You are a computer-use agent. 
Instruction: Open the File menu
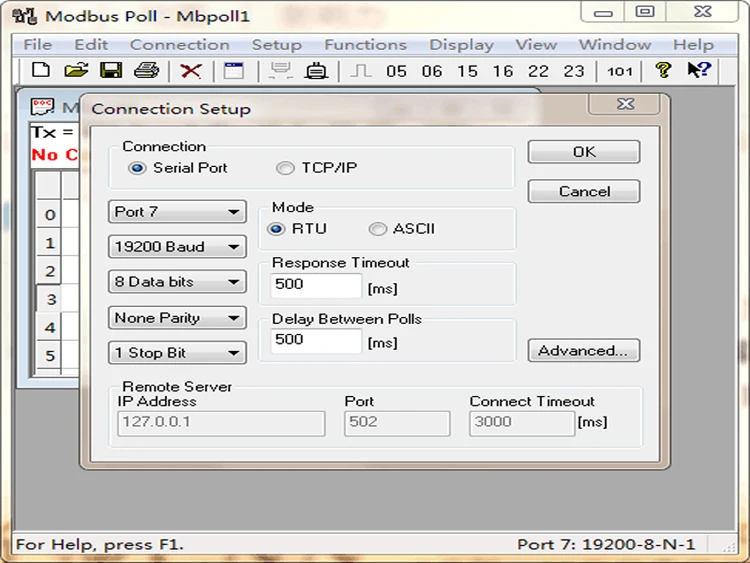click(38, 44)
